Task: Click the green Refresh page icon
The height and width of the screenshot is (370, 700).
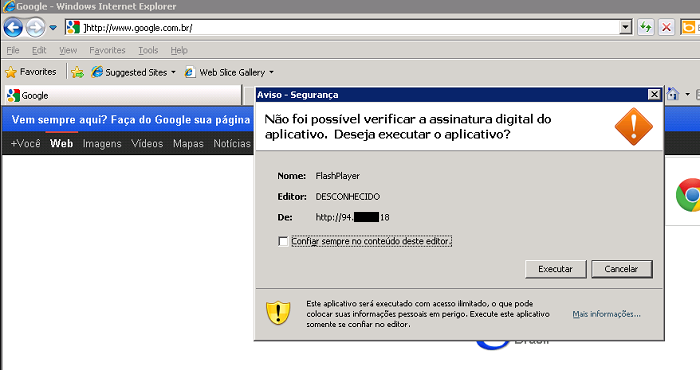Action: click(646, 28)
